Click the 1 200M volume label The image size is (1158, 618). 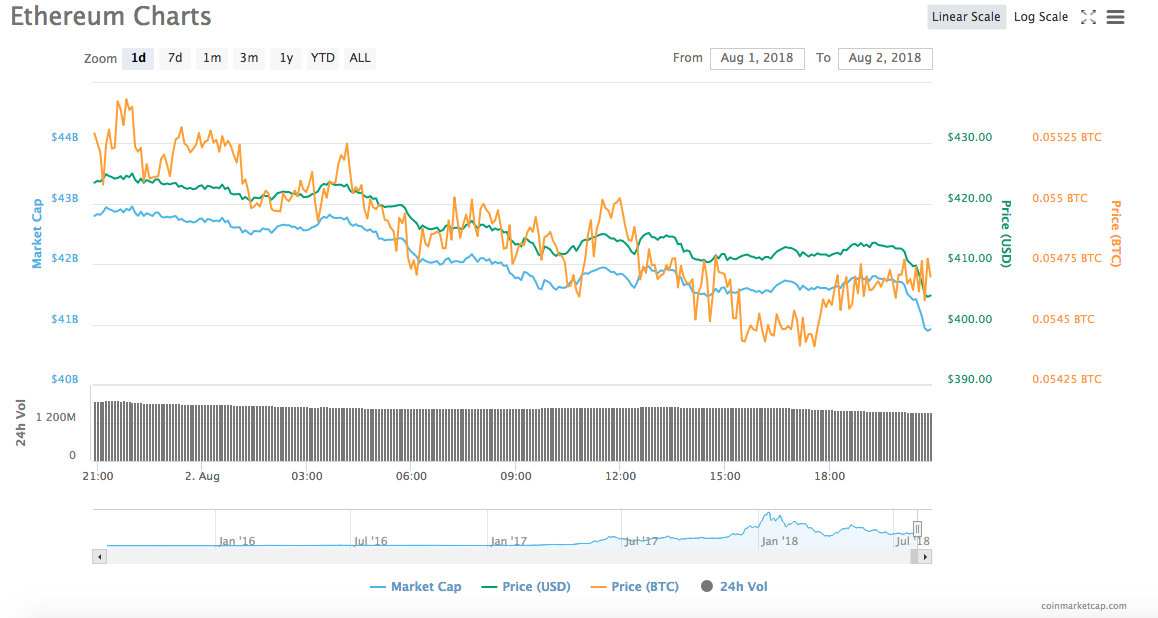[x=55, y=417]
